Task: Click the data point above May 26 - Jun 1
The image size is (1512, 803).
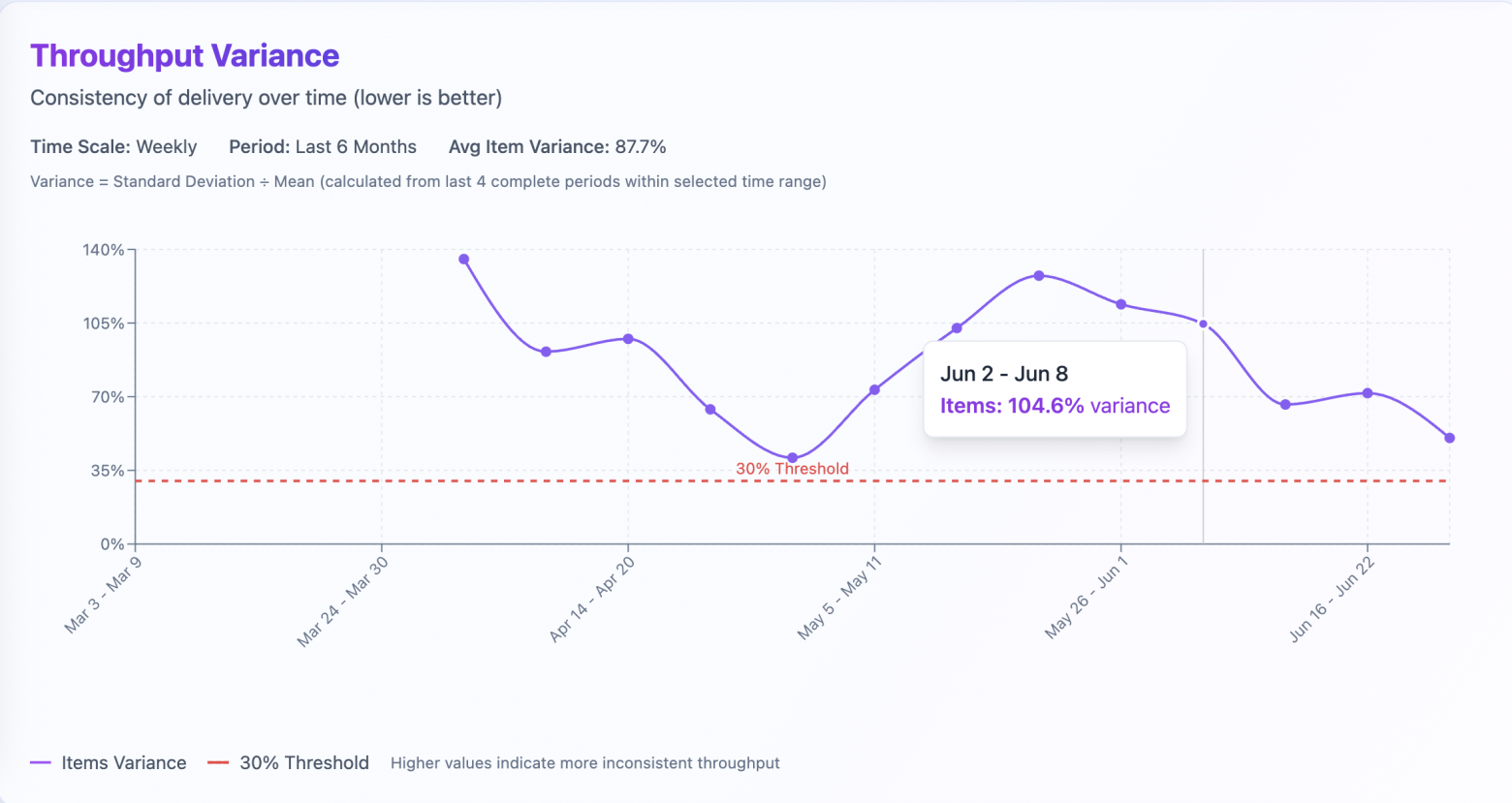Action: [x=1121, y=304]
